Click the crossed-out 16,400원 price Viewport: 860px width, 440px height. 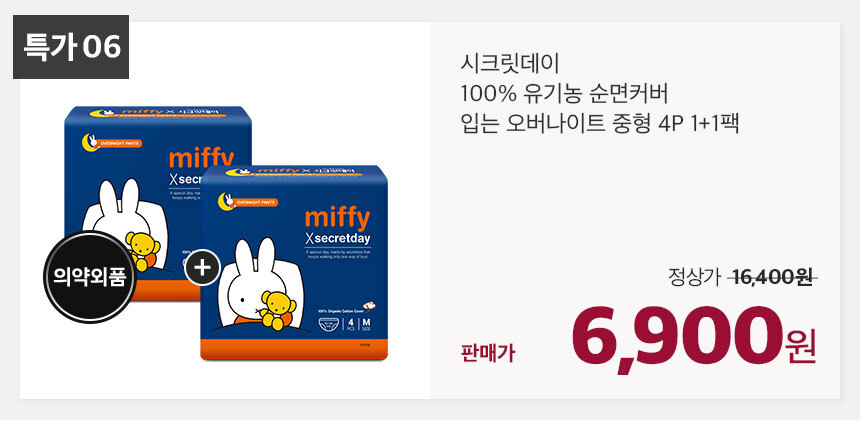coord(772,278)
